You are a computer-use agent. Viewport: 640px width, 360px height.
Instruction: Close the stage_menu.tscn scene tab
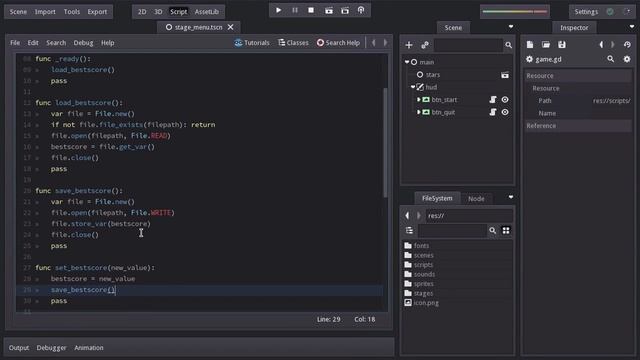coord(230,27)
